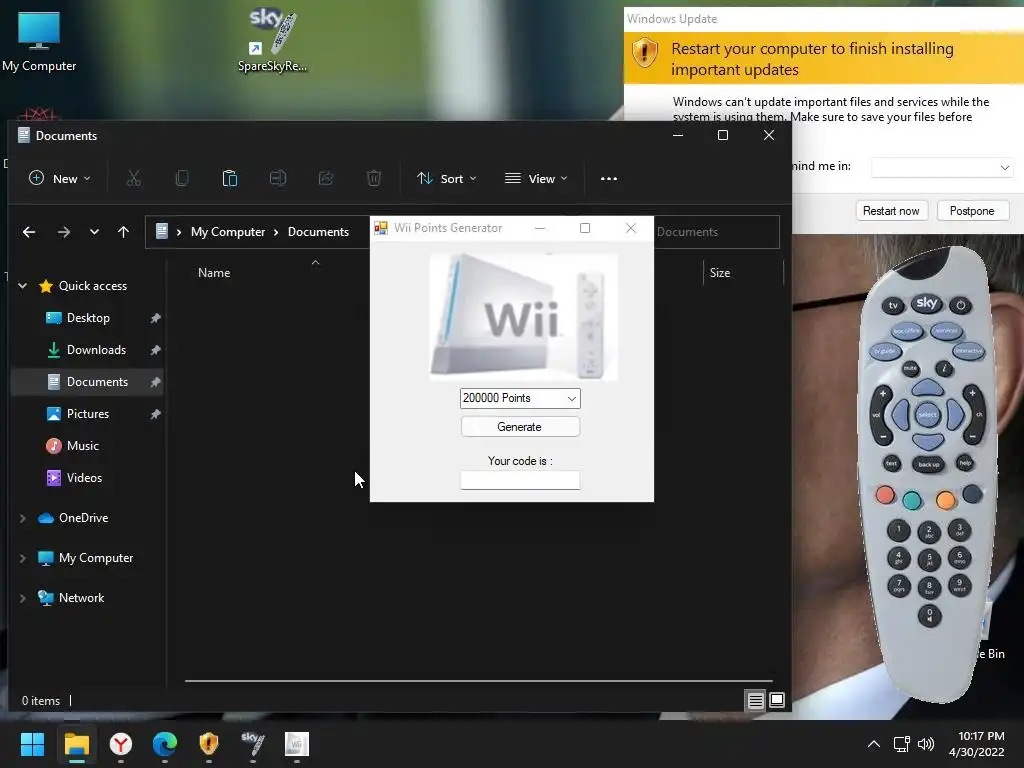Click the select button on Sky remote

point(927,415)
